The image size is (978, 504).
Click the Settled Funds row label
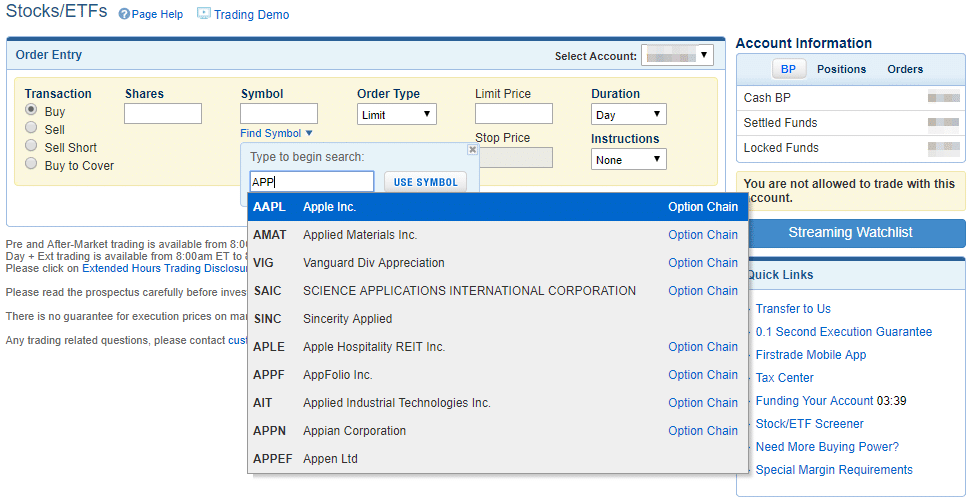click(780, 123)
